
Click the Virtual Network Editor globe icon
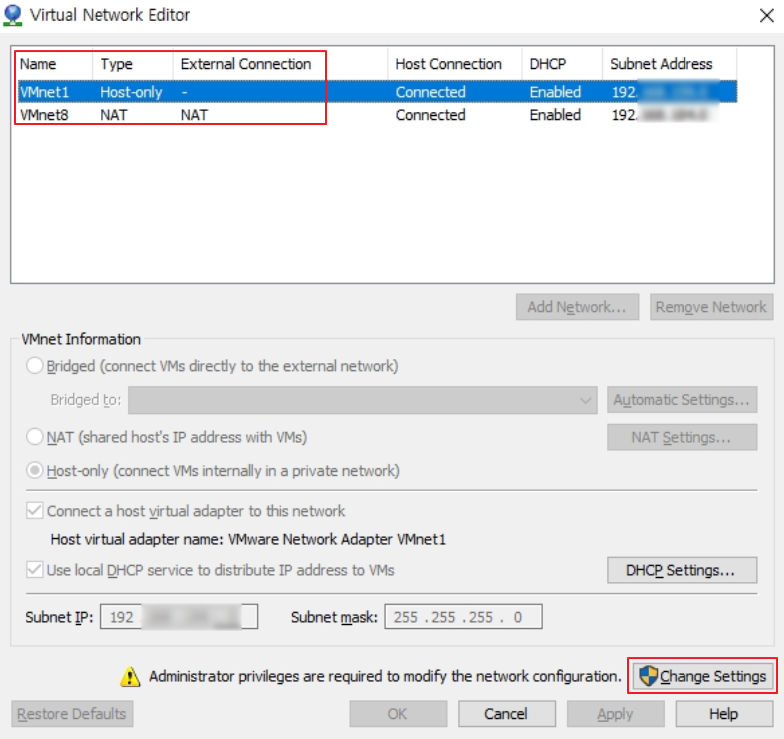point(12,15)
